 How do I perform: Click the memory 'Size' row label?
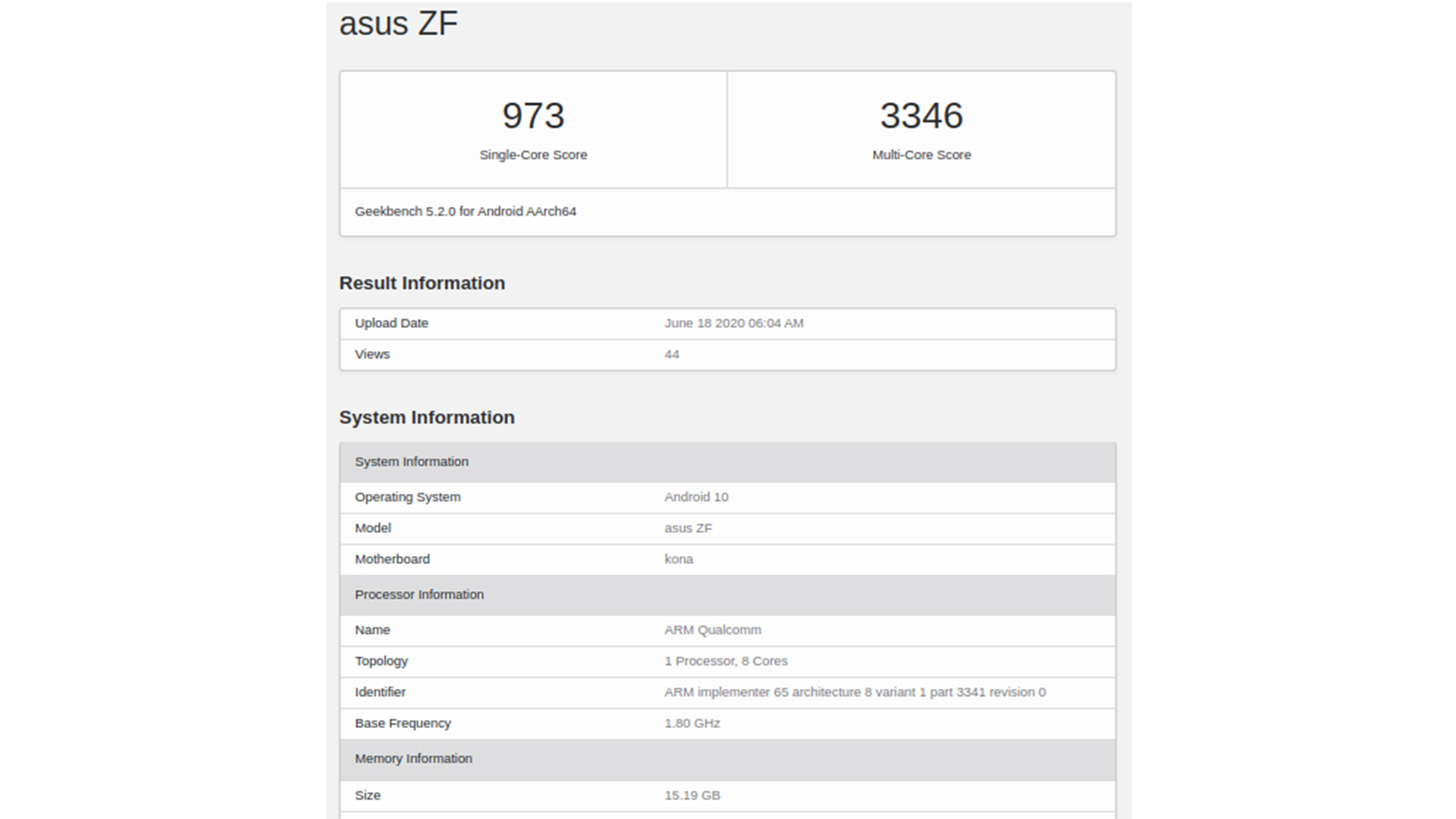pyautogui.click(x=368, y=795)
